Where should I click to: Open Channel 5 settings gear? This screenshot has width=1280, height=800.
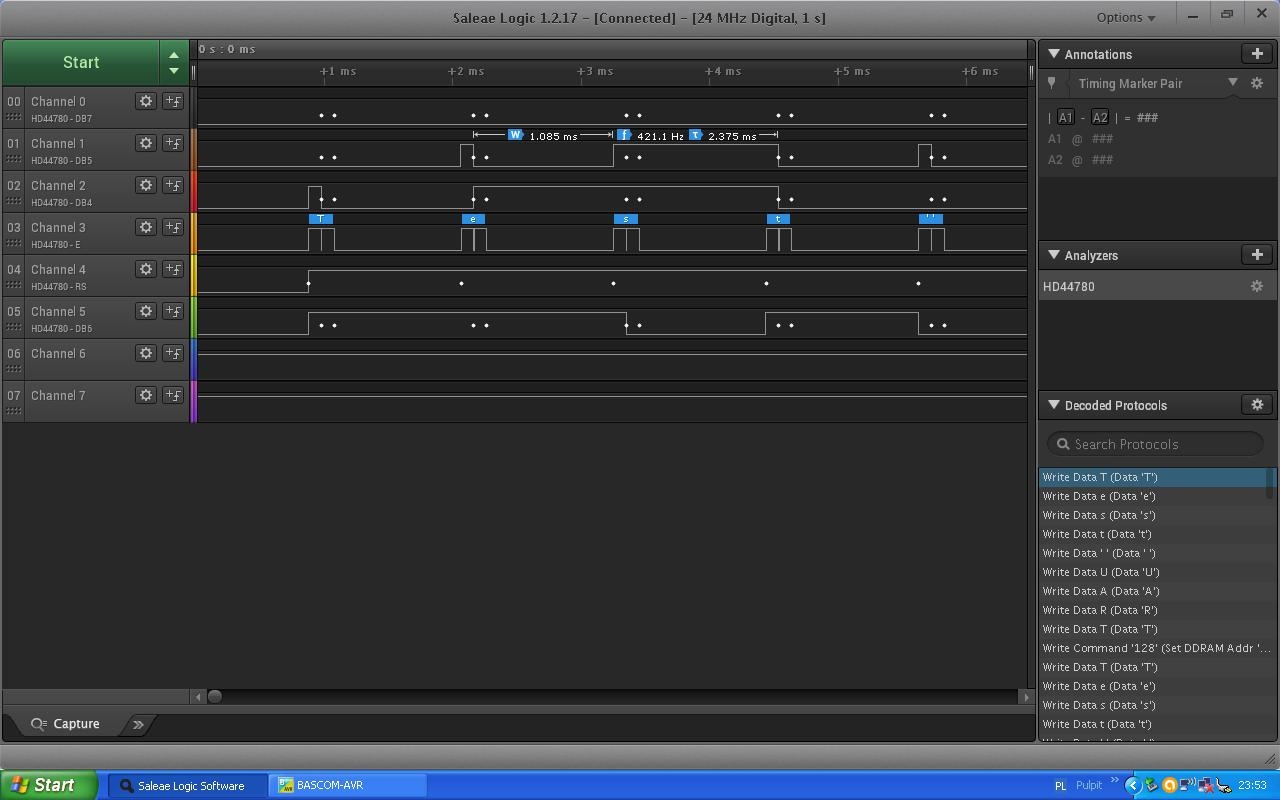pyautogui.click(x=146, y=311)
